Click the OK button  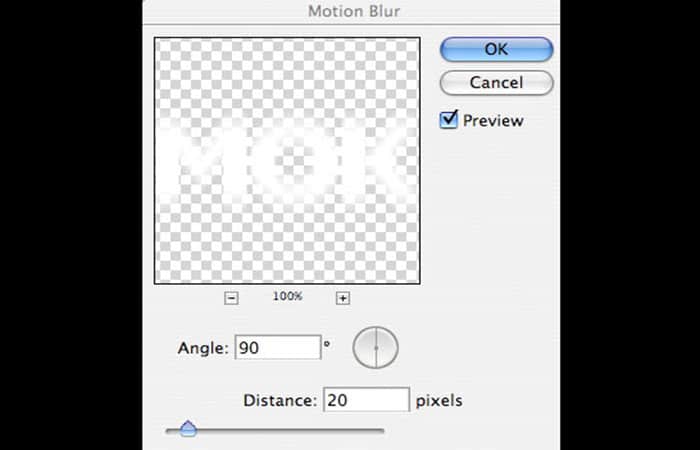[x=496, y=49]
